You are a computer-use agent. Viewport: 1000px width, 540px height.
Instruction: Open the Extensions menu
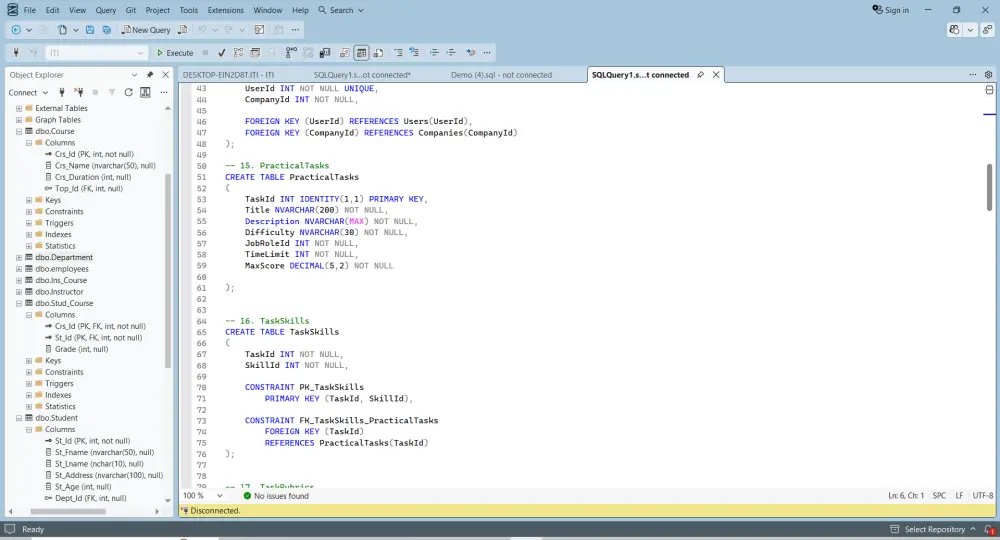pos(226,10)
